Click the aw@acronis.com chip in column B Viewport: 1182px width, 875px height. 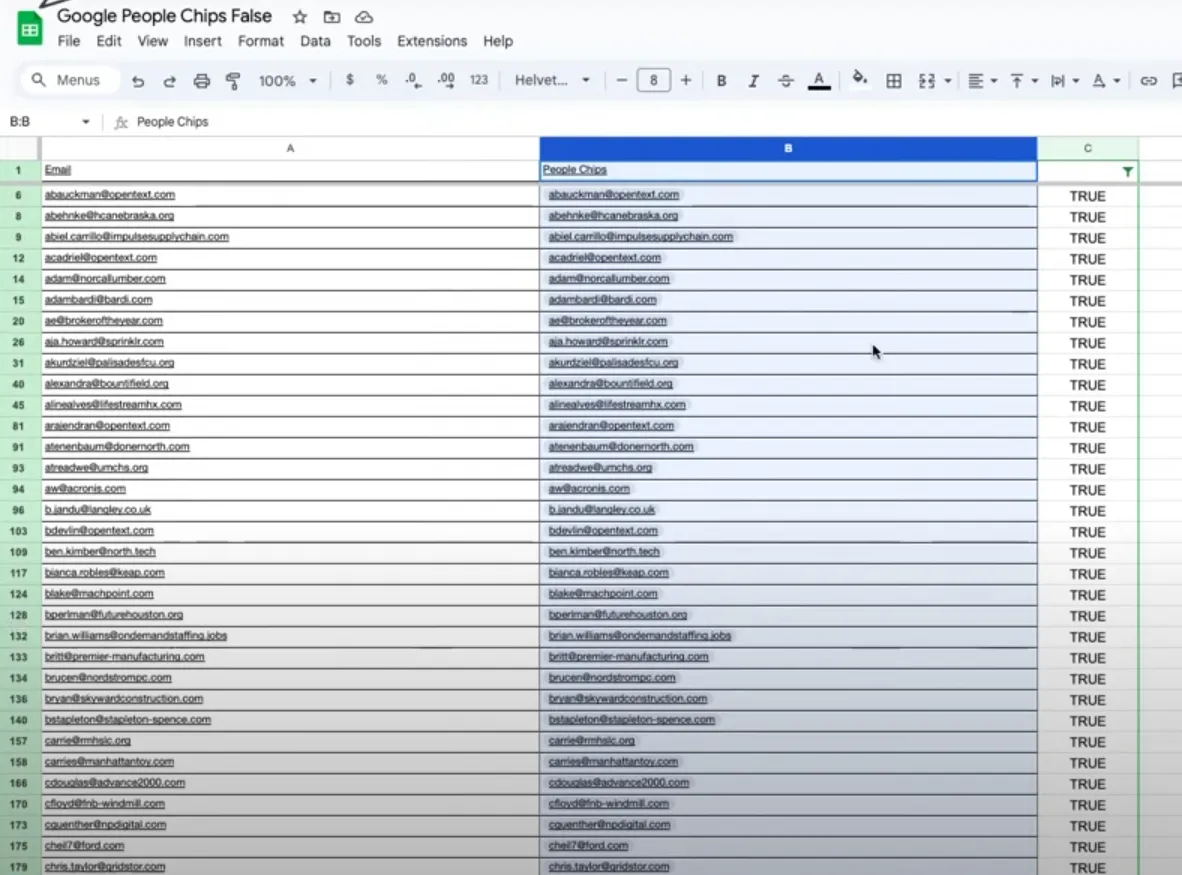point(589,489)
